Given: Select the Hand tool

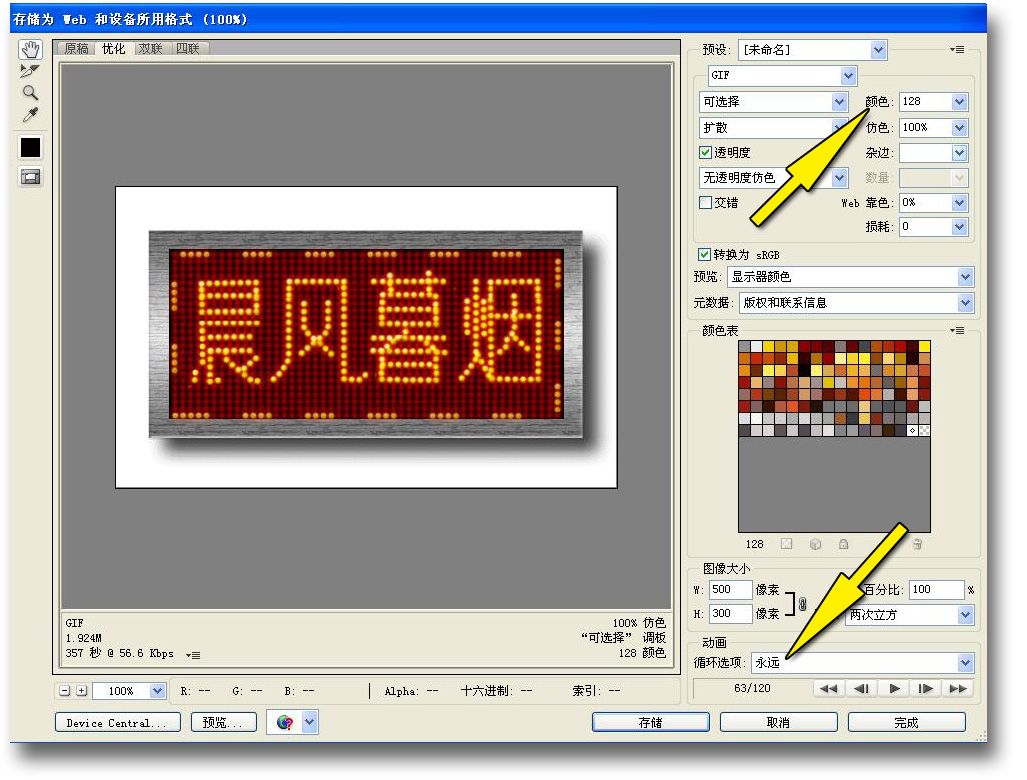Looking at the screenshot, I should pyautogui.click(x=30, y=48).
